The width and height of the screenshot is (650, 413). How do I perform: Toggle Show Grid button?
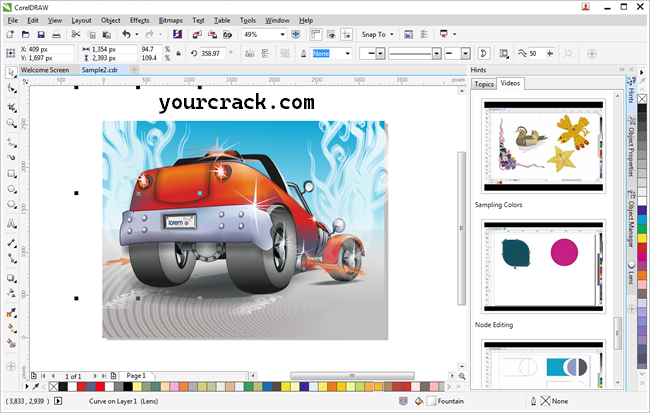[x=331, y=34]
